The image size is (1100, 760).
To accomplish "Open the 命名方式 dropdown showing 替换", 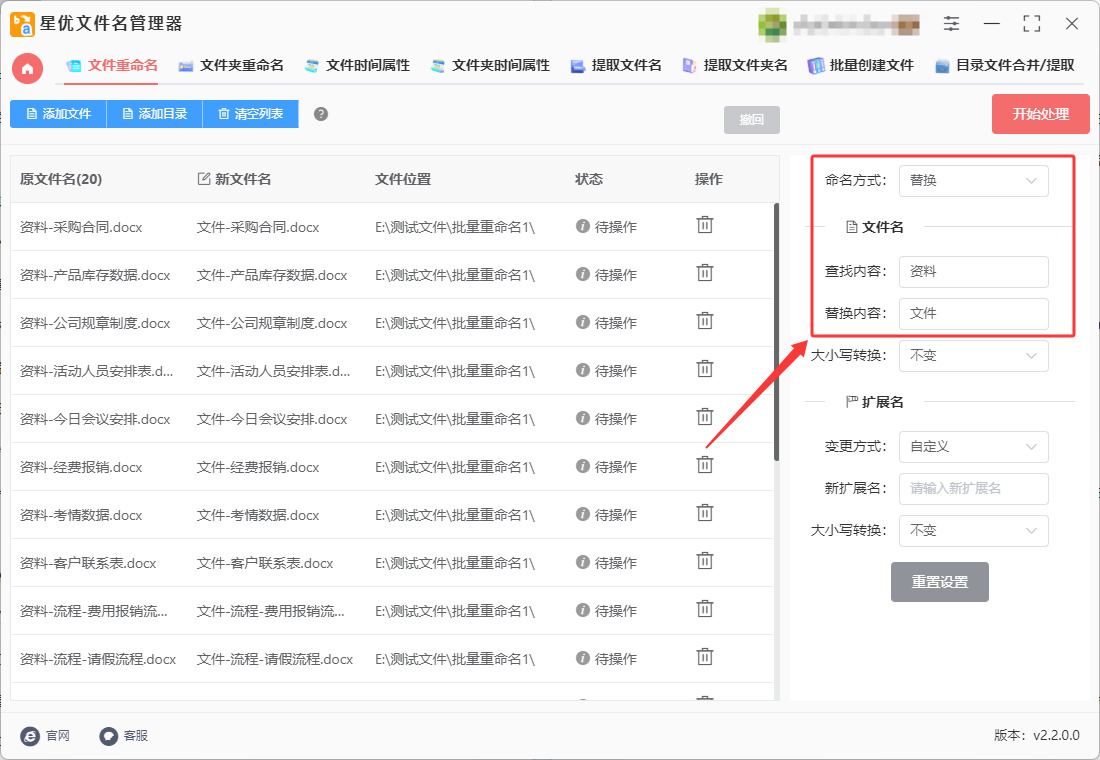I will (973, 180).
